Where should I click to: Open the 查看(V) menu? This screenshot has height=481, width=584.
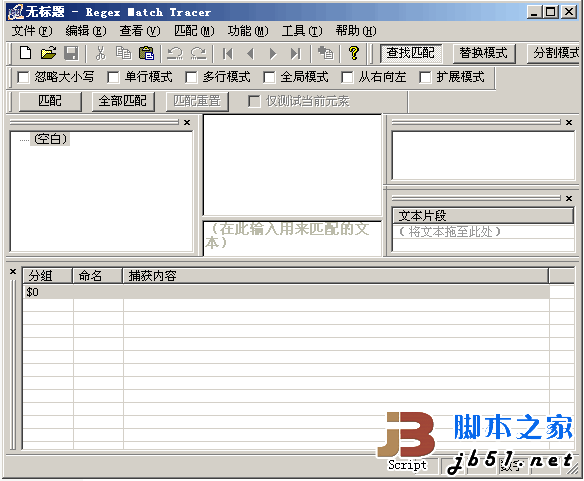click(x=140, y=31)
